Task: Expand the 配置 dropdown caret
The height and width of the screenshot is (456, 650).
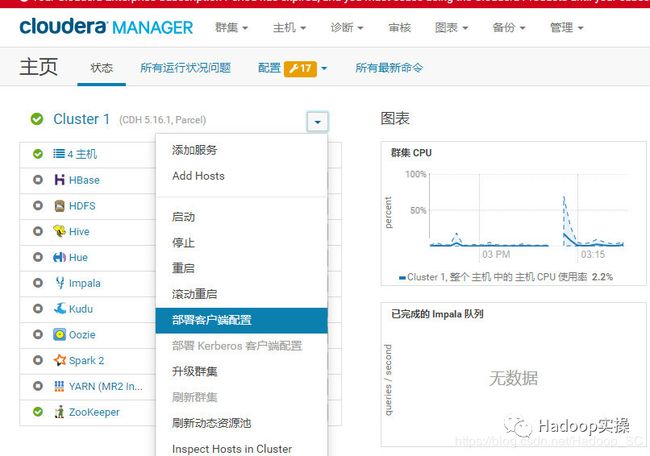Action: click(x=324, y=68)
